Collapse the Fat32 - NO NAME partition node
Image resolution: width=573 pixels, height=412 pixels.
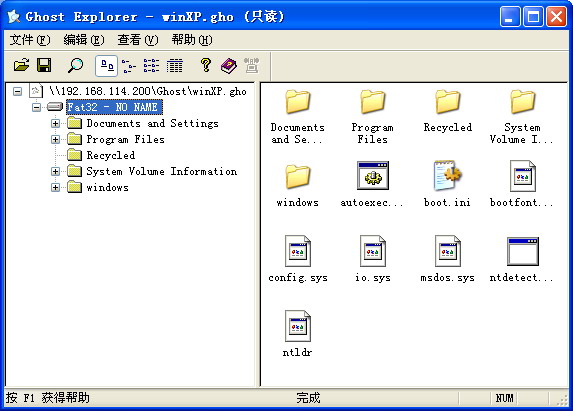coord(36,107)
